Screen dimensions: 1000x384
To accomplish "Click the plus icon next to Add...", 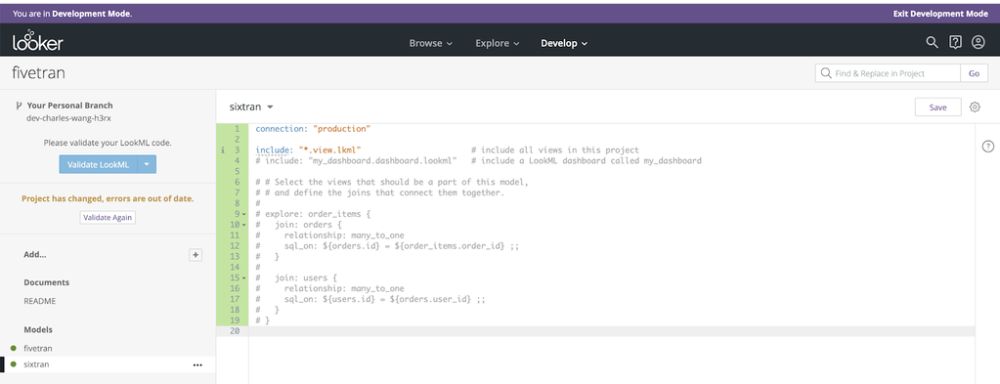I will pyautogui.click(x=196, y=255).
